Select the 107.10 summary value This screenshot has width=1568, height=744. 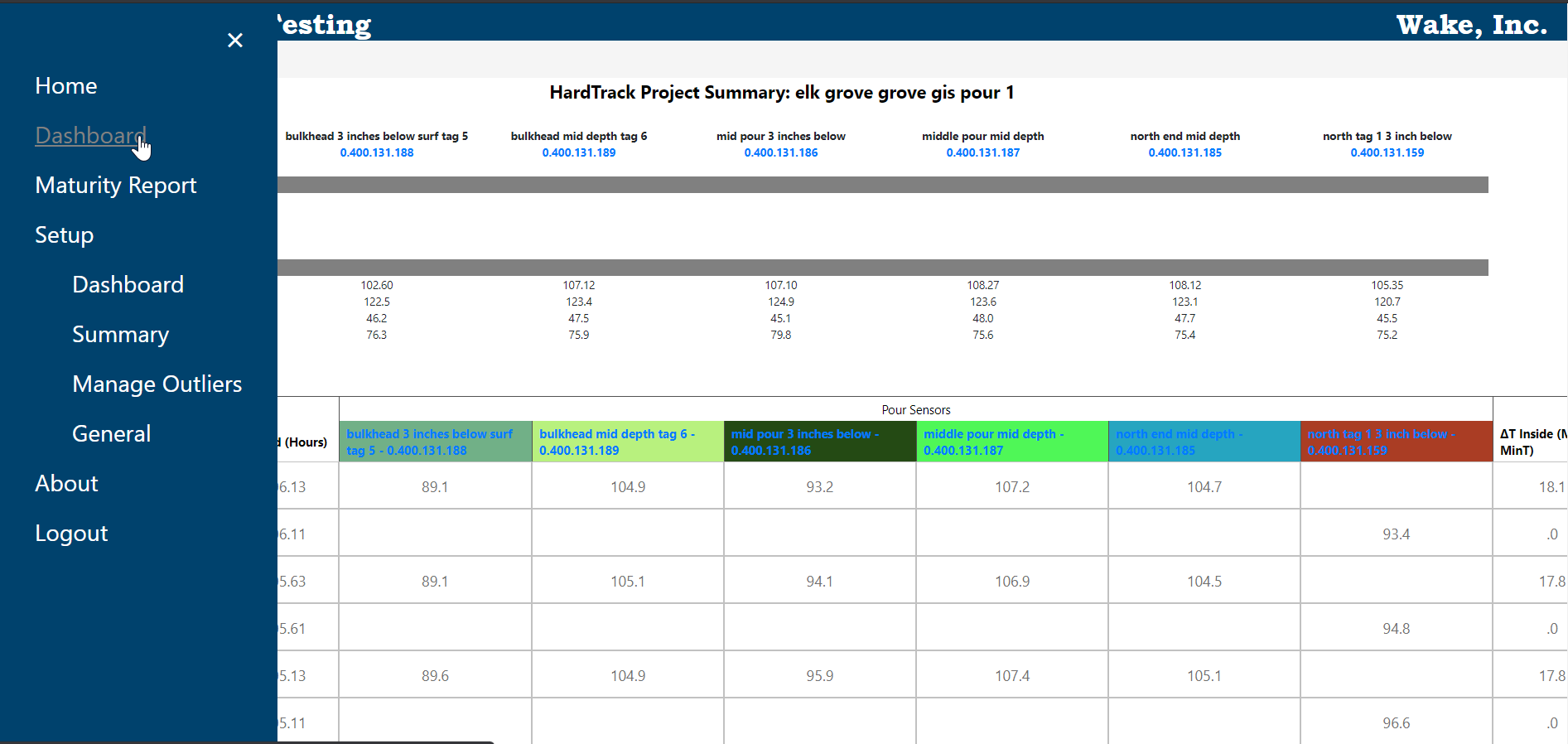pyautogui.click(x=781, y=285)
